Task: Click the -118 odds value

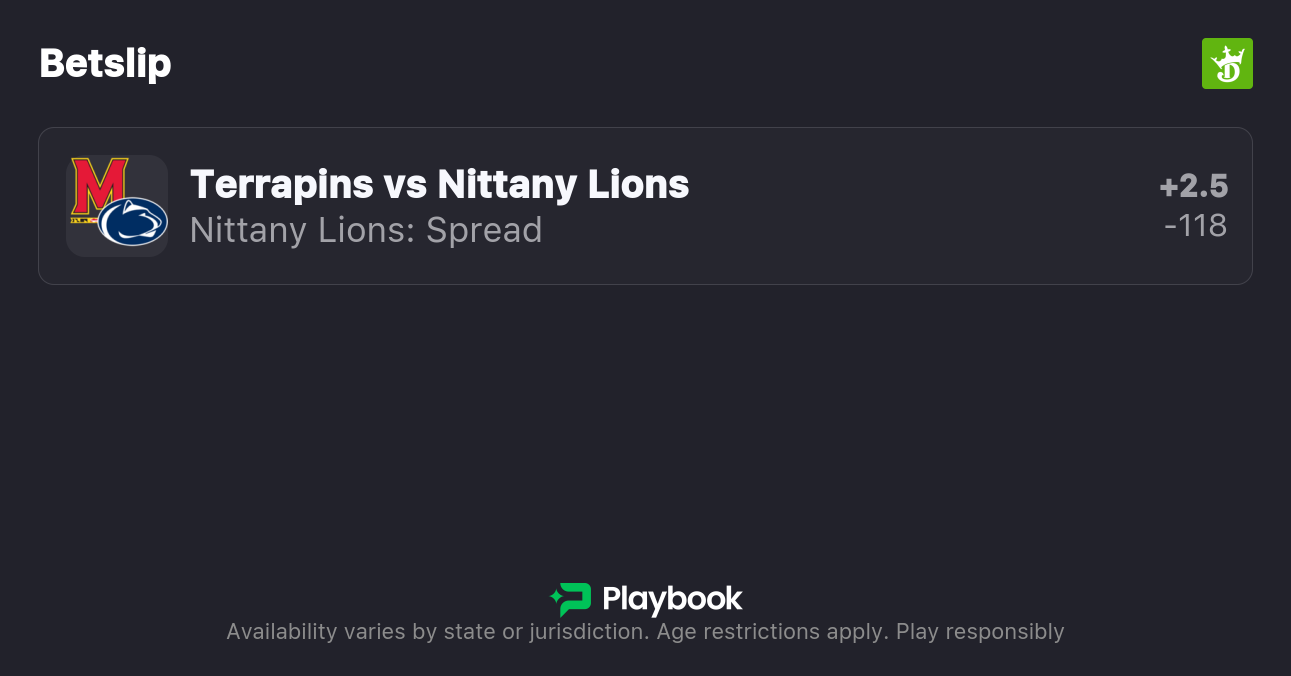Action: pos(1195,226)
